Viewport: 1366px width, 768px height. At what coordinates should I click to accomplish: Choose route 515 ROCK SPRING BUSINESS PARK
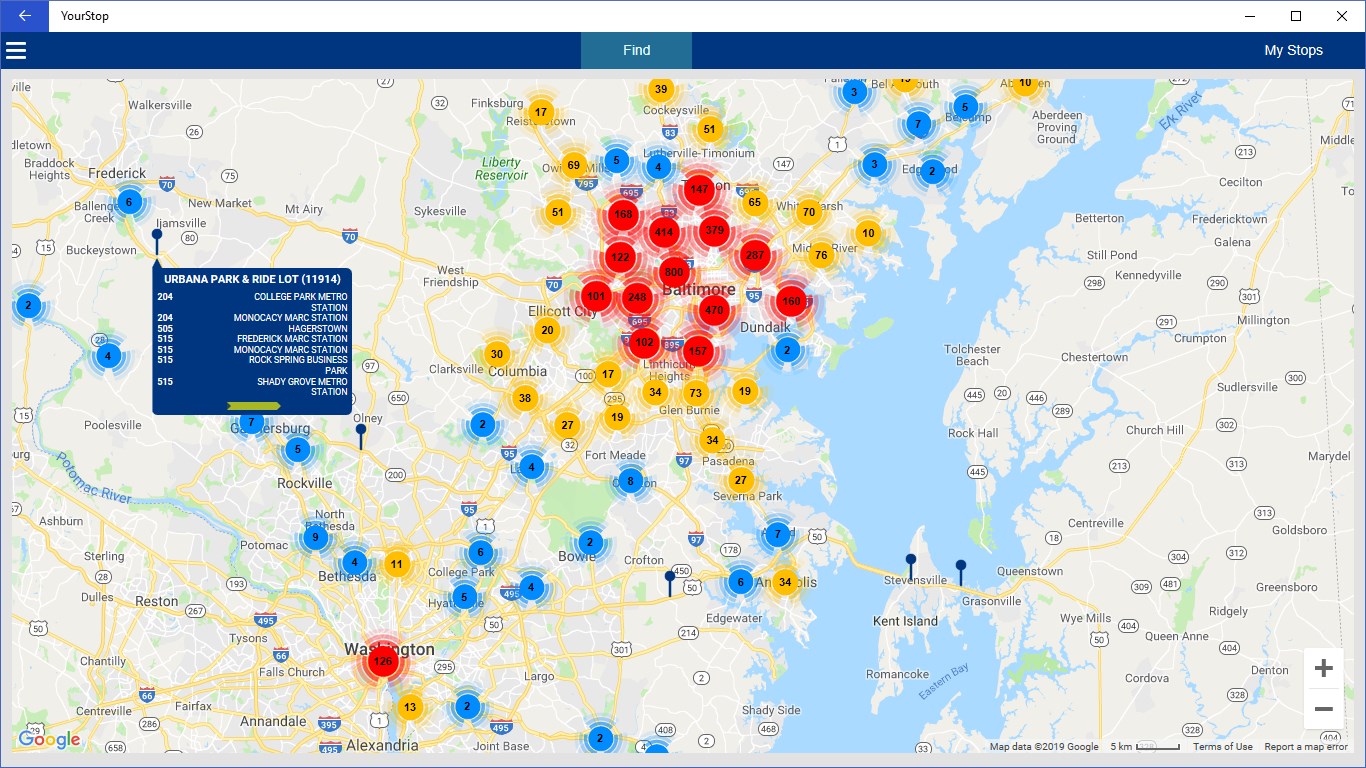tap(252, 365)
